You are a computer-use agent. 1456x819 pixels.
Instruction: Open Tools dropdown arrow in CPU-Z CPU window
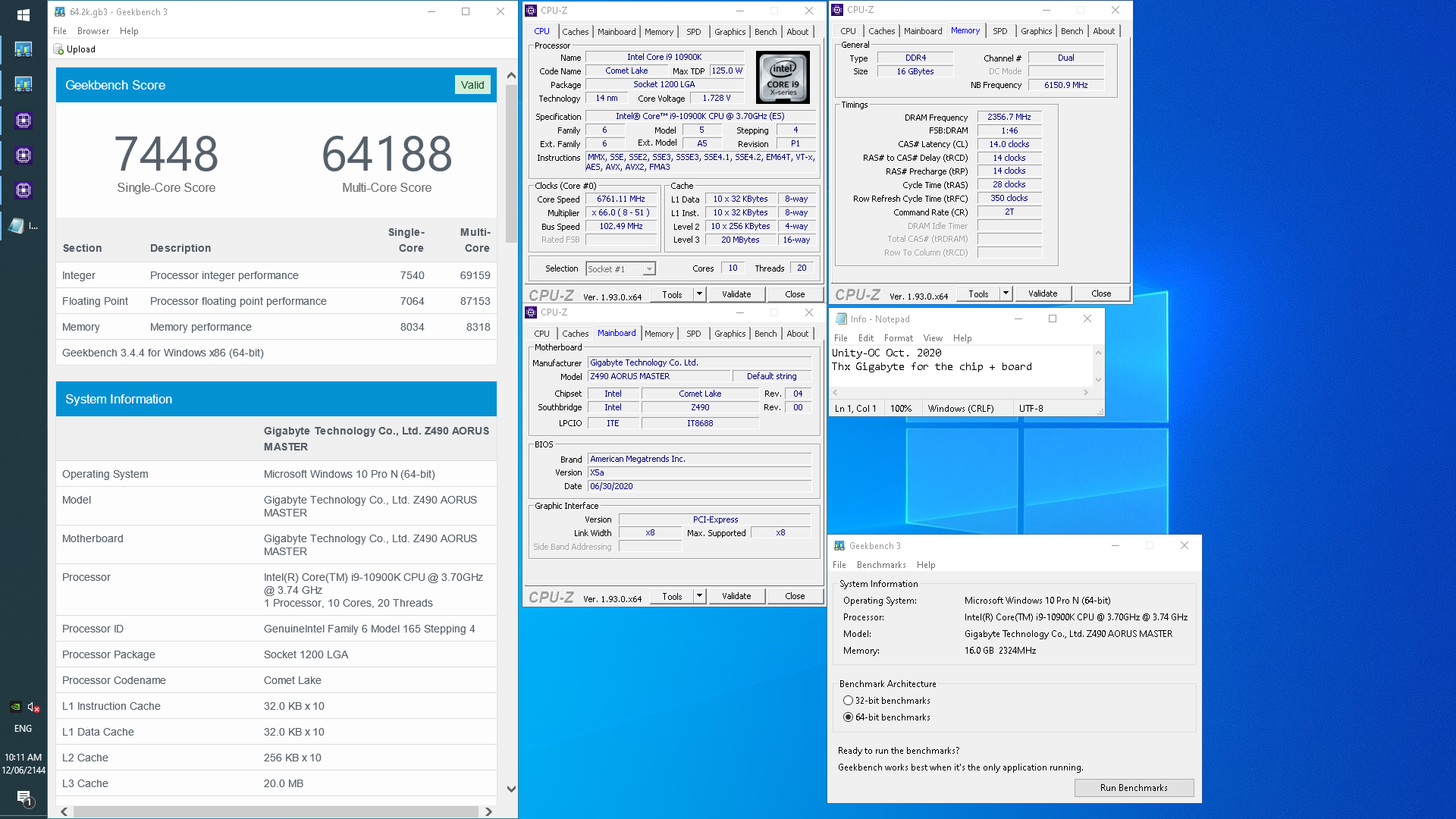[699, 294]
